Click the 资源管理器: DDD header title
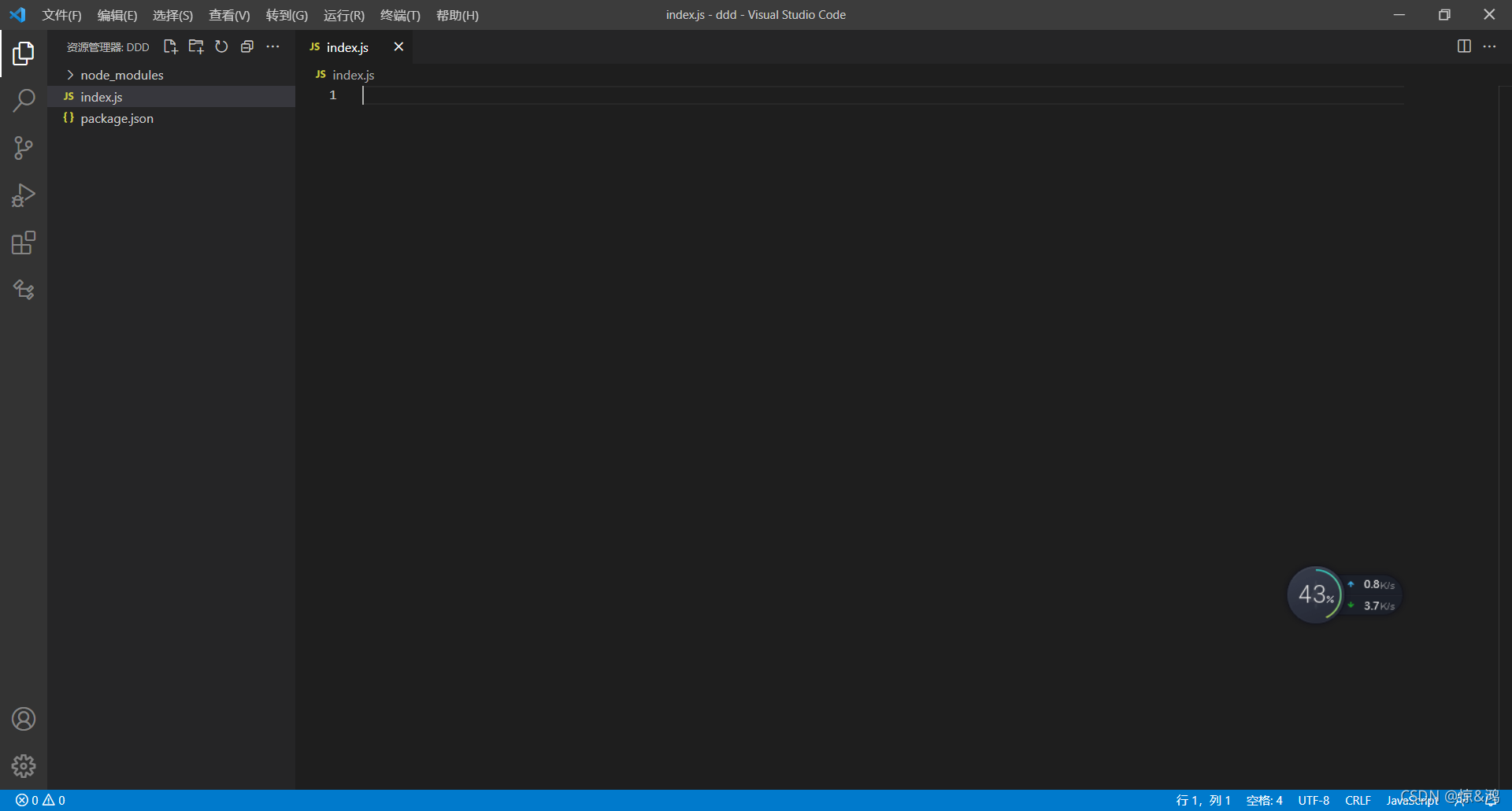Screen dimensions: 1512x811 (108, 47)
